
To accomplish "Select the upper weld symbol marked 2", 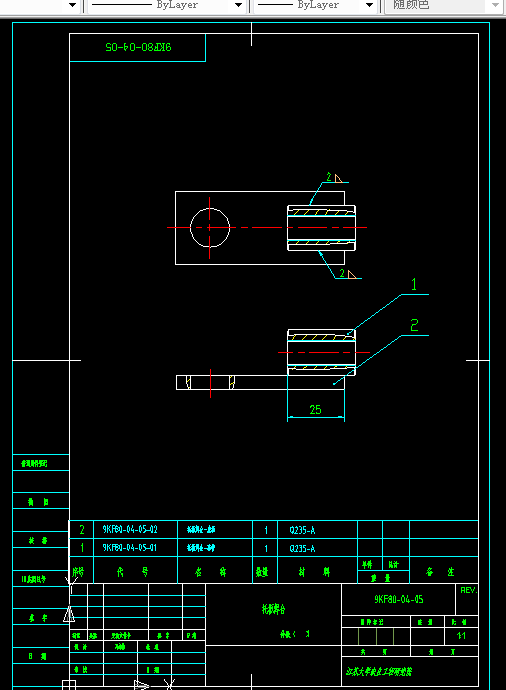I will point(334,177).
